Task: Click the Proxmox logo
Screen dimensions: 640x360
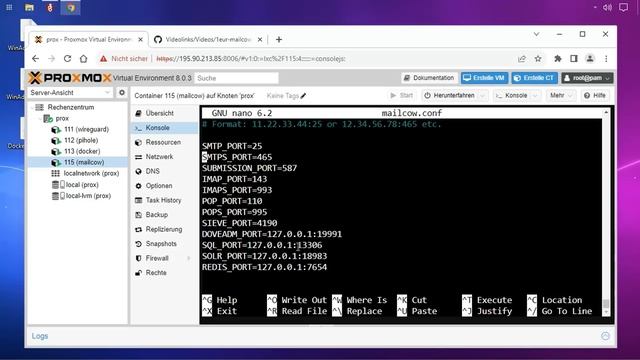Action: pos(70,78)
